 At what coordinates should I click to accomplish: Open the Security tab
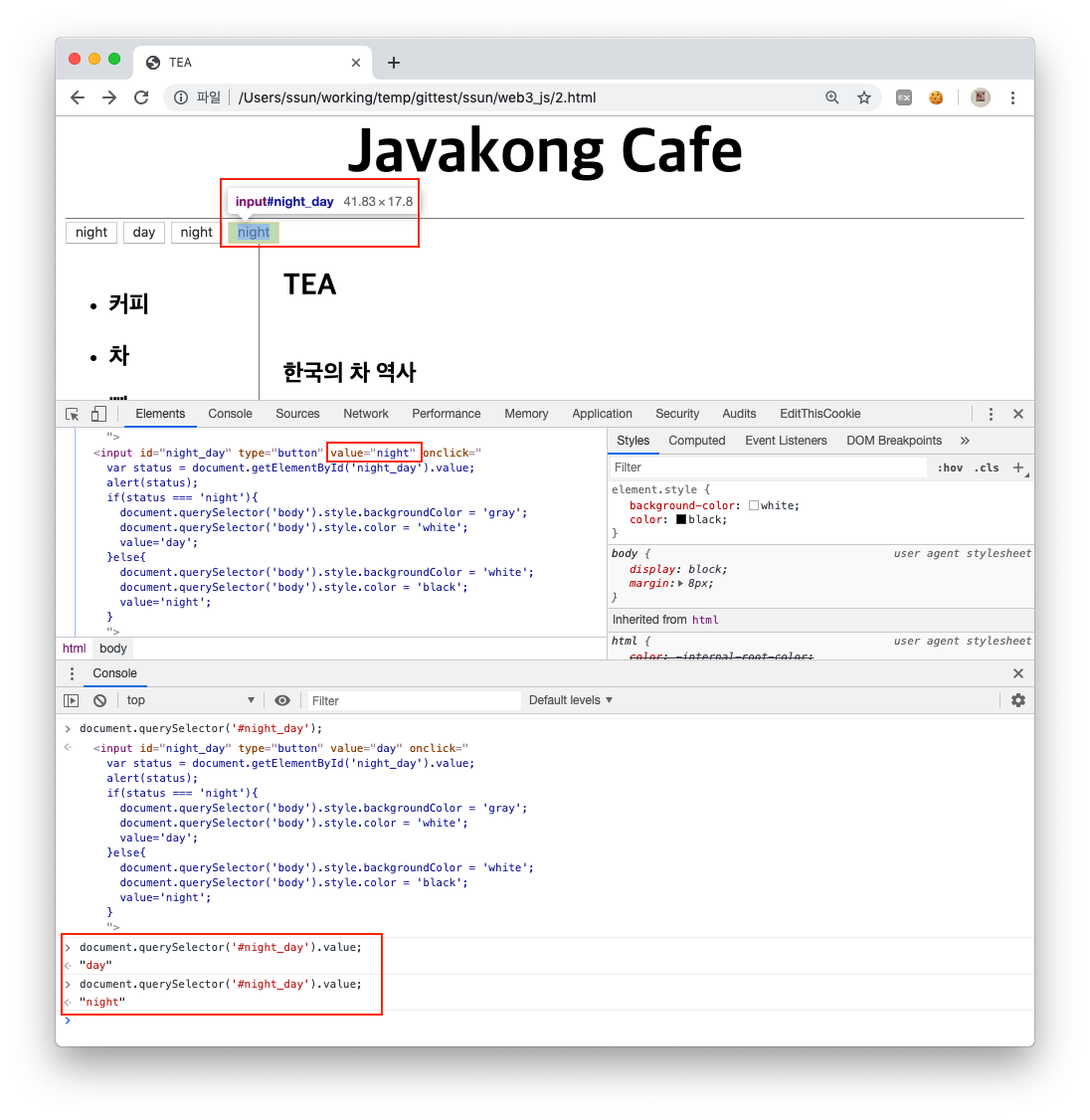677,415
